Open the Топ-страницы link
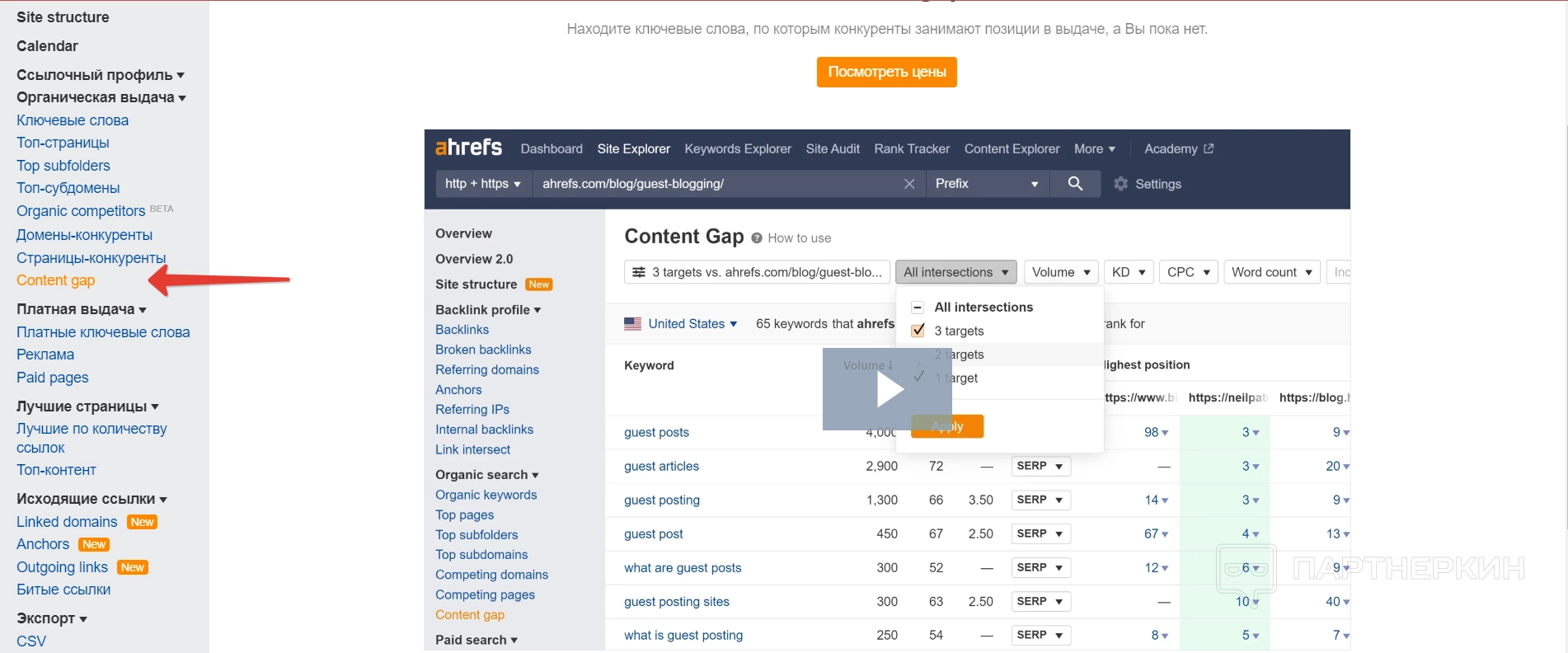1568x653 pixels. 63,143
